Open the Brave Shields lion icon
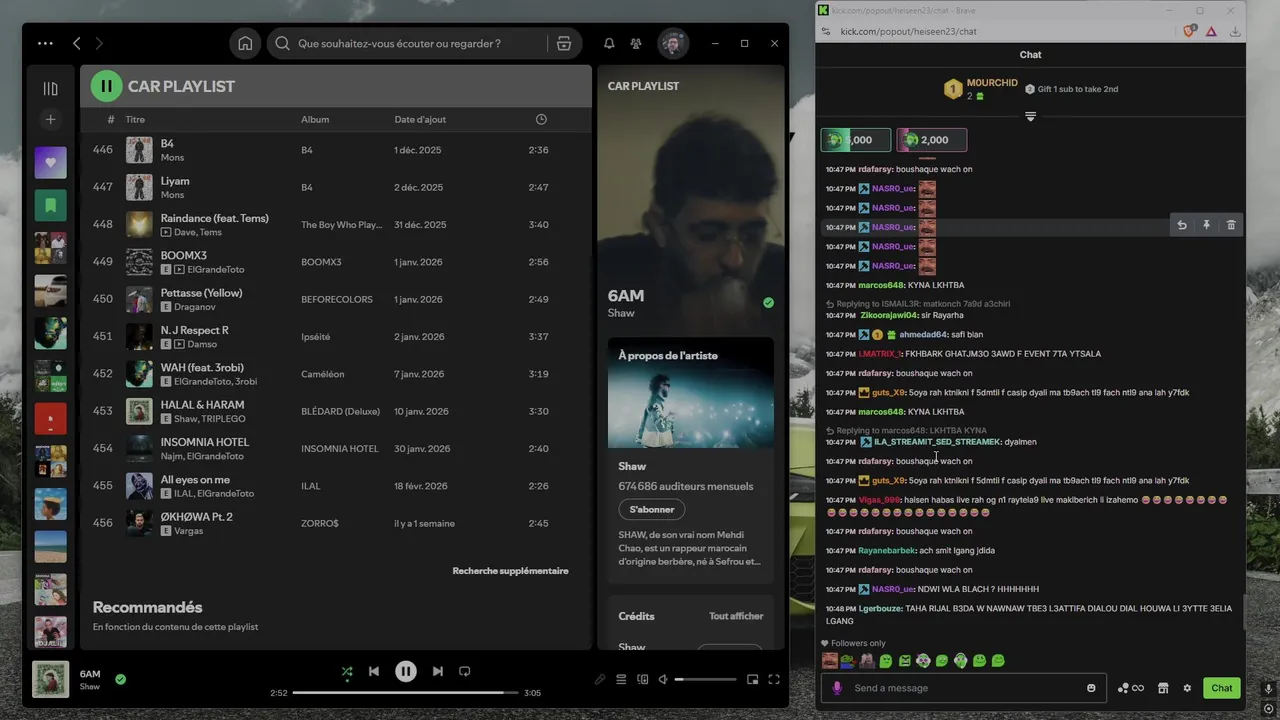1280x720 pixels. coord(1190,31)
